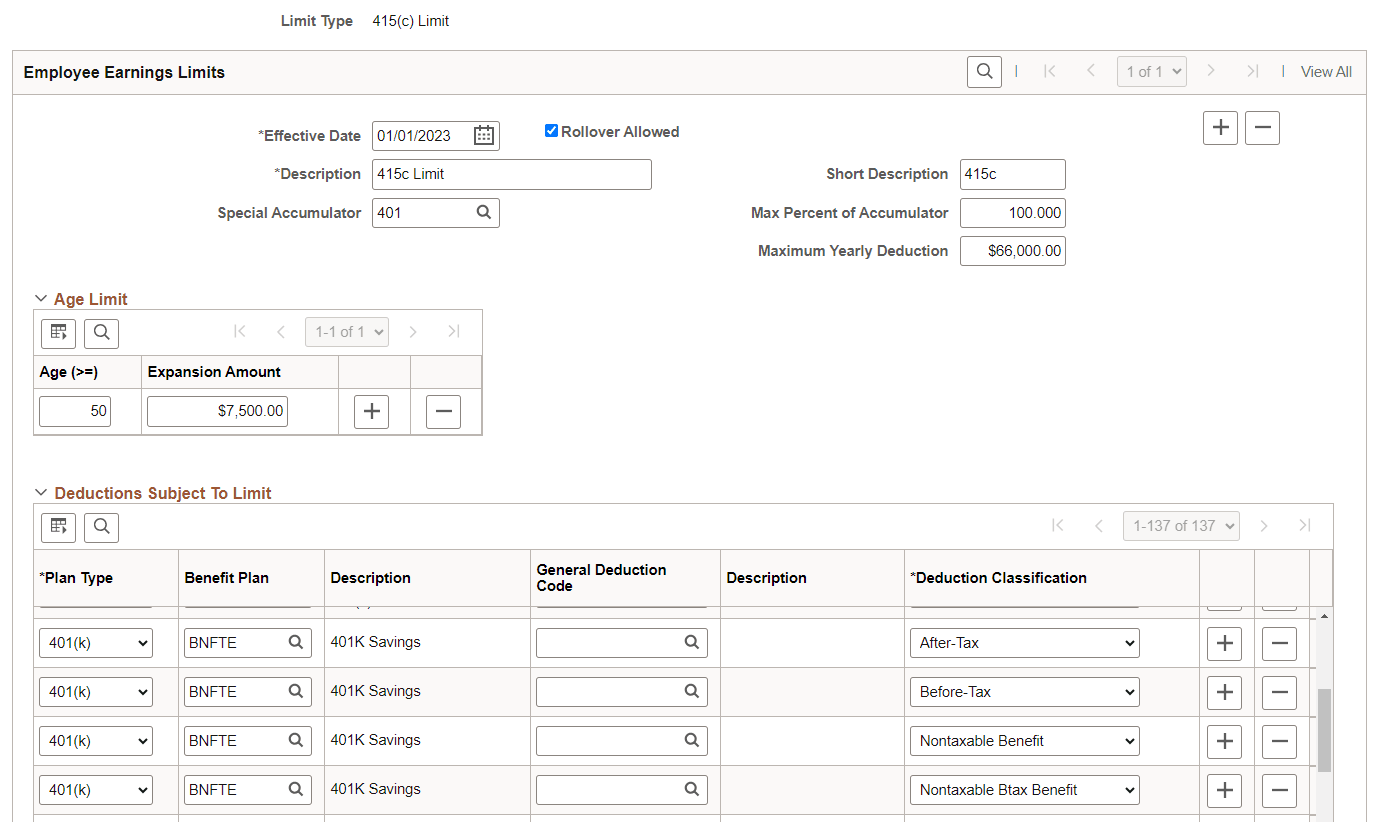Click the Age Limit grid find icon
The image size is (1381, 822).
[x=101, y=333]
